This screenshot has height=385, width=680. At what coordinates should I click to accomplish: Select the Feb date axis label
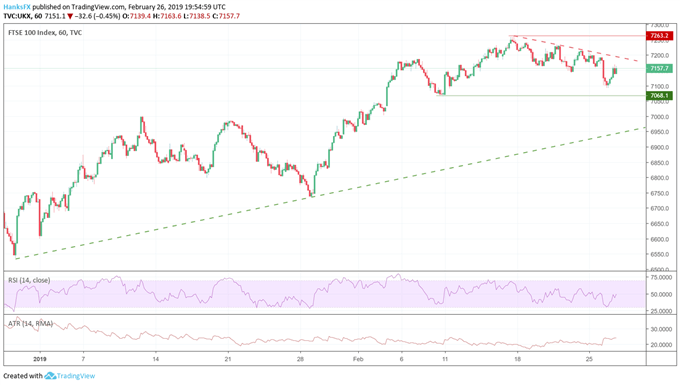coord(358,359)
